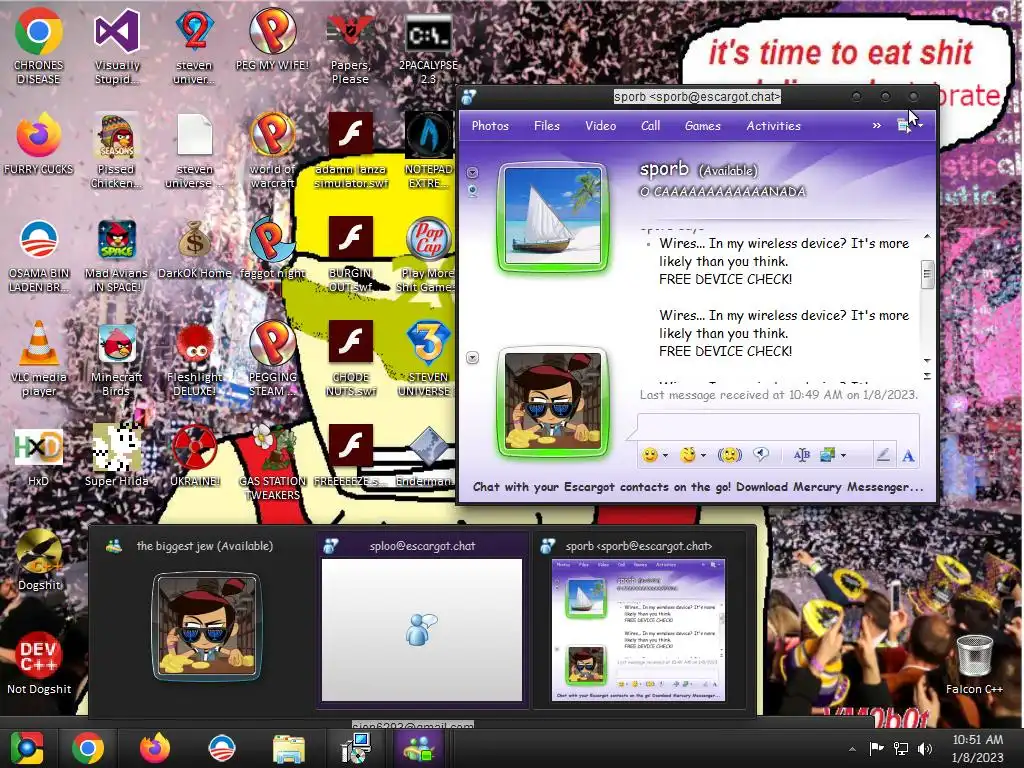Select the Not Dogshit Dev C++ icon
Viewport: 1024px width, 768px height.
[x=39, y=664]
